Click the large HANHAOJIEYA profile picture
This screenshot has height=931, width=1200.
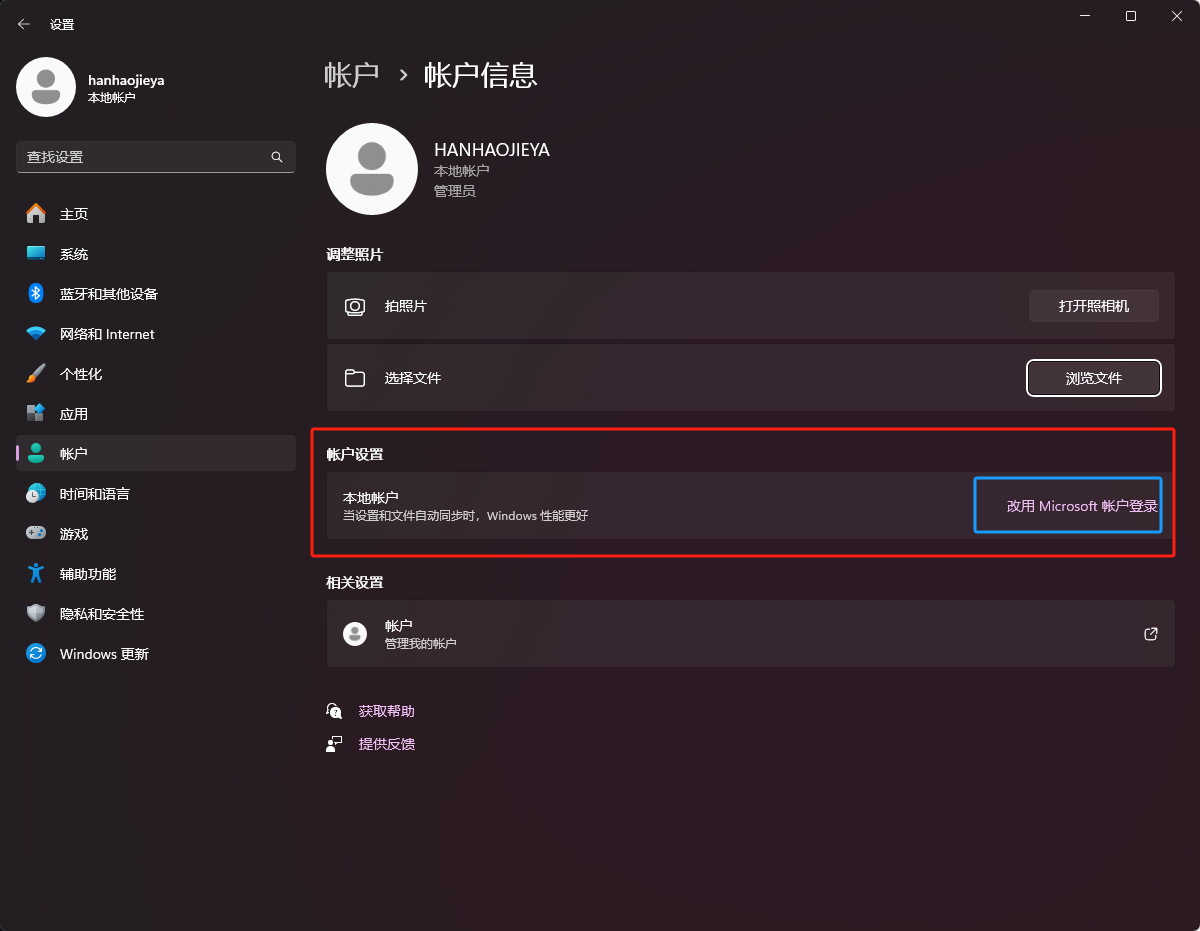tap(372, 169)
